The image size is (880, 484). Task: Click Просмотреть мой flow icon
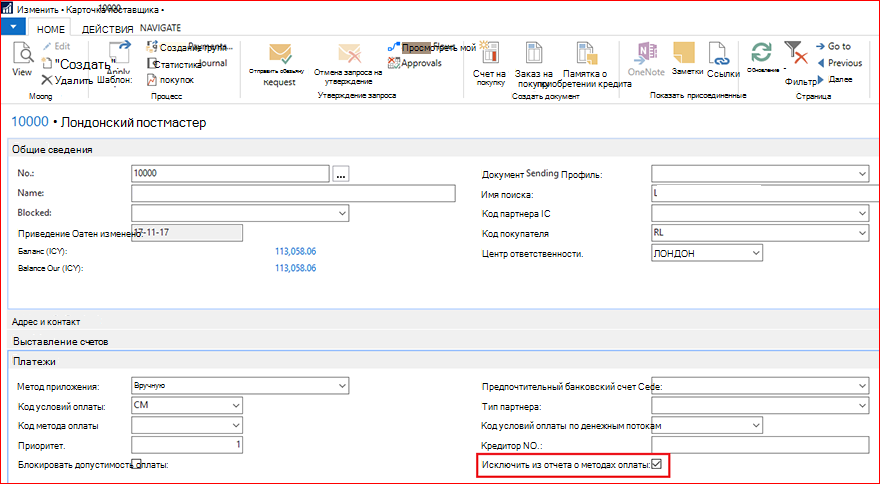pos(393,47)
